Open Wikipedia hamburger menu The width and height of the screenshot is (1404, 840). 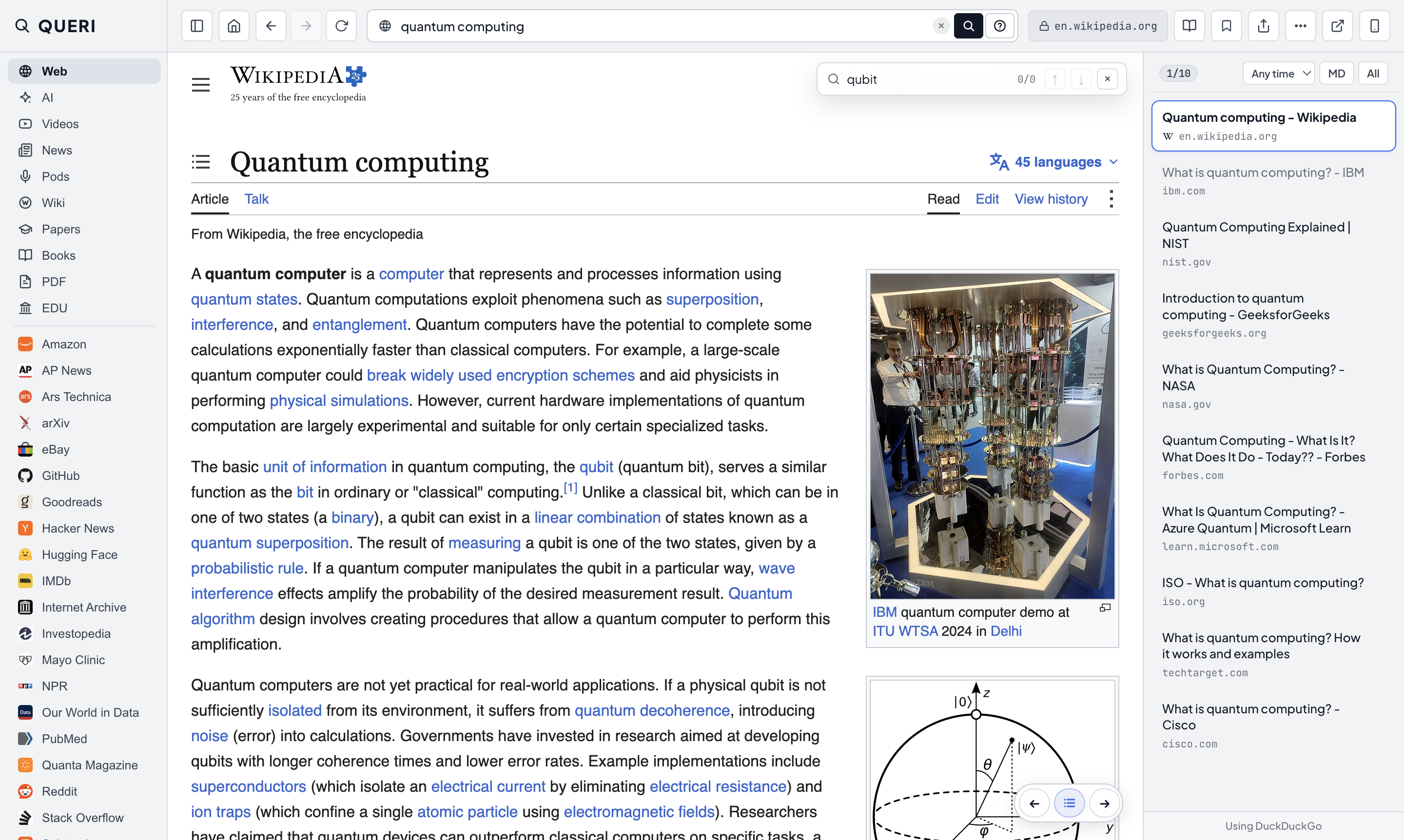(200, 85)
